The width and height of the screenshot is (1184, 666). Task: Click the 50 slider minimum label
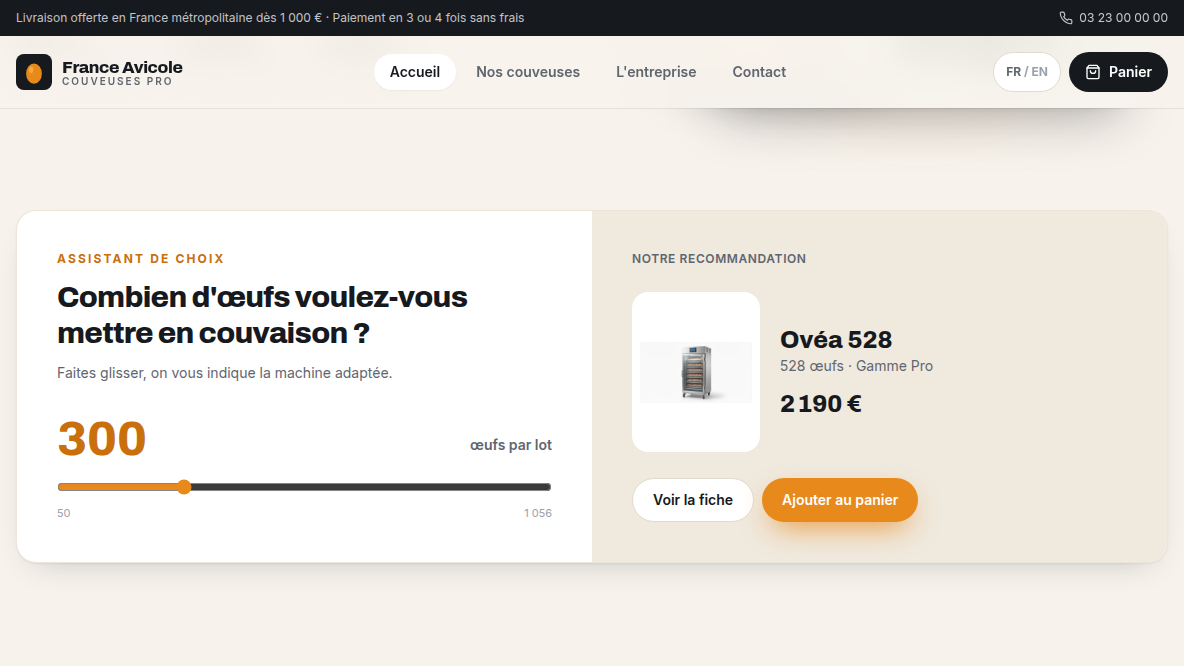[63, 513]
